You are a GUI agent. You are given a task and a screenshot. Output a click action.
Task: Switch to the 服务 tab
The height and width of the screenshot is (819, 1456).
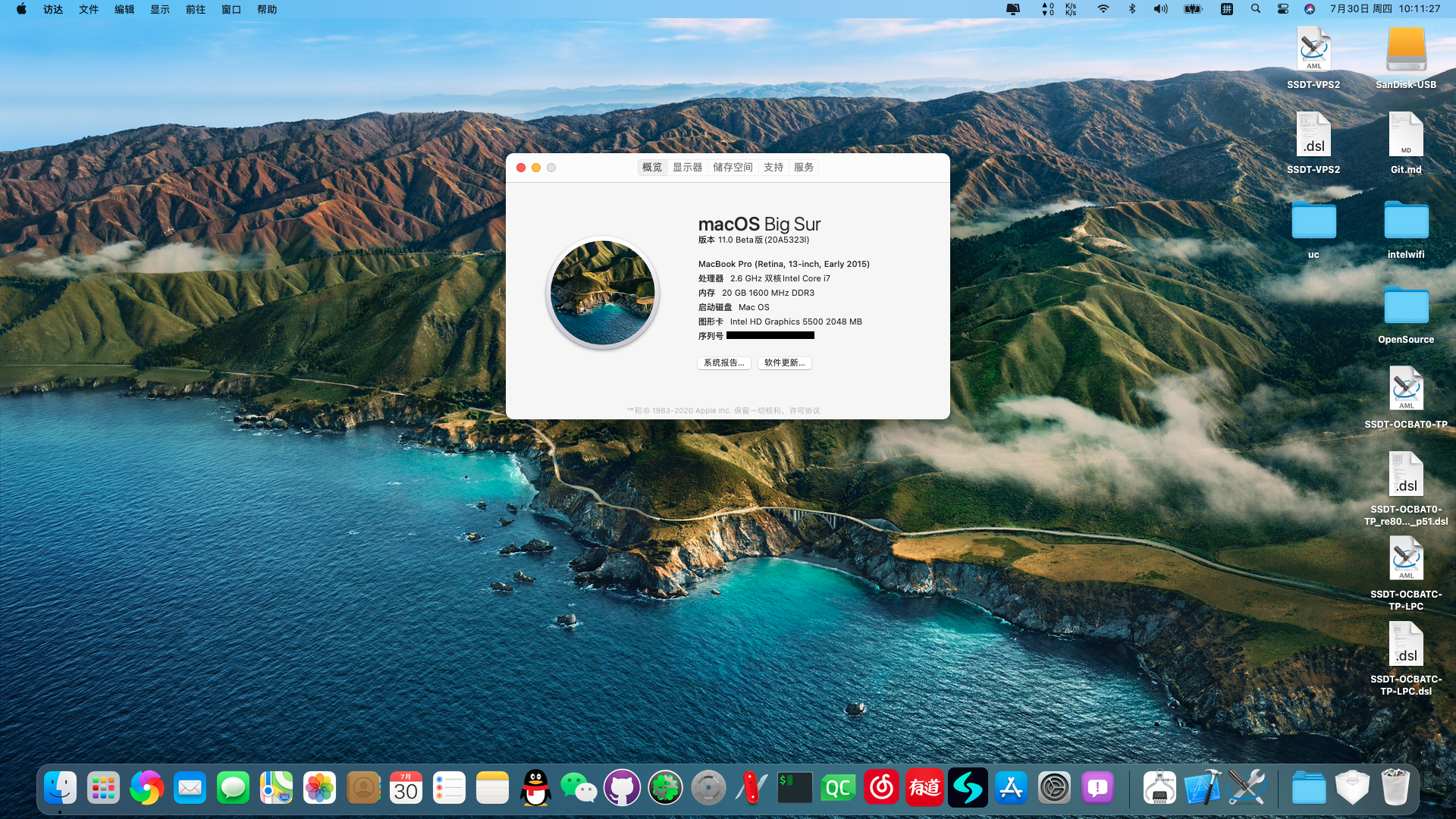click(x=804, y=168)
